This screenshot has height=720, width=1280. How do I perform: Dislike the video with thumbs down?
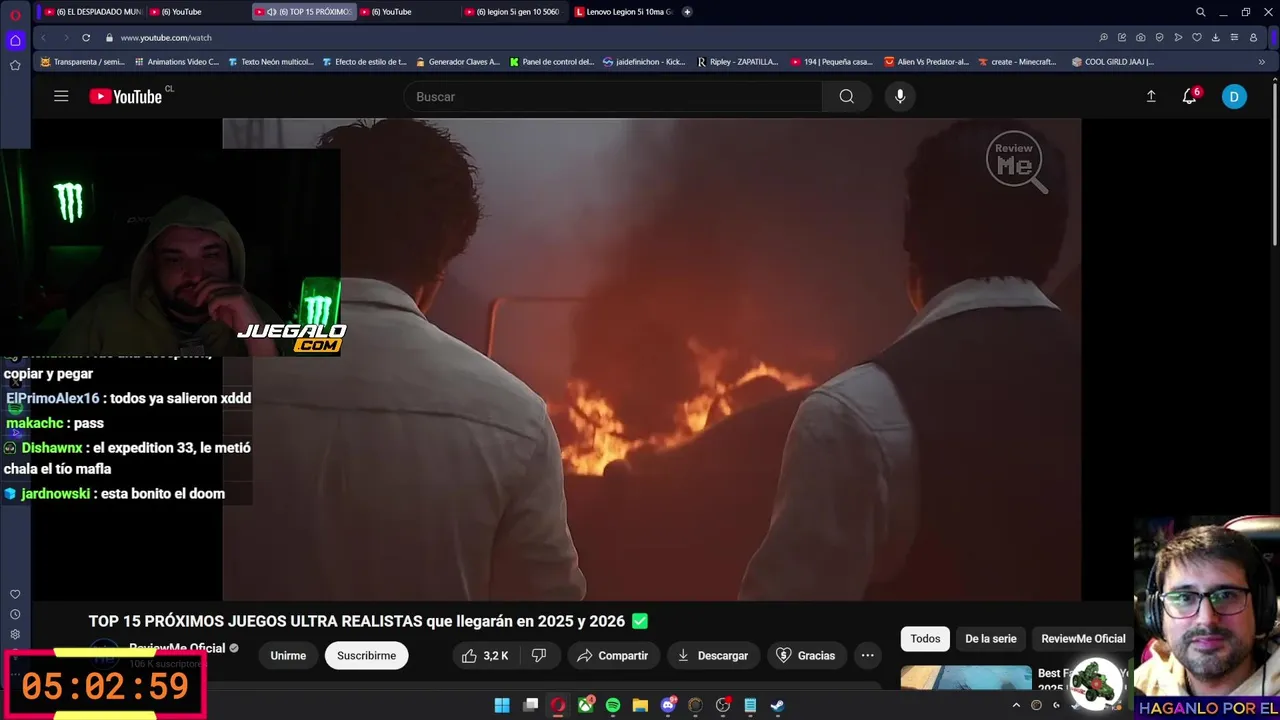(x=539, y=655)
